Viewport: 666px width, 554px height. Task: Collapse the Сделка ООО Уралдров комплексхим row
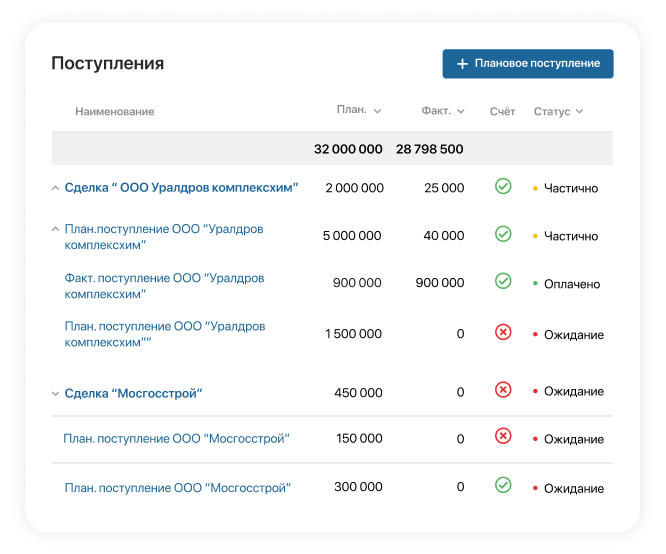55,188
